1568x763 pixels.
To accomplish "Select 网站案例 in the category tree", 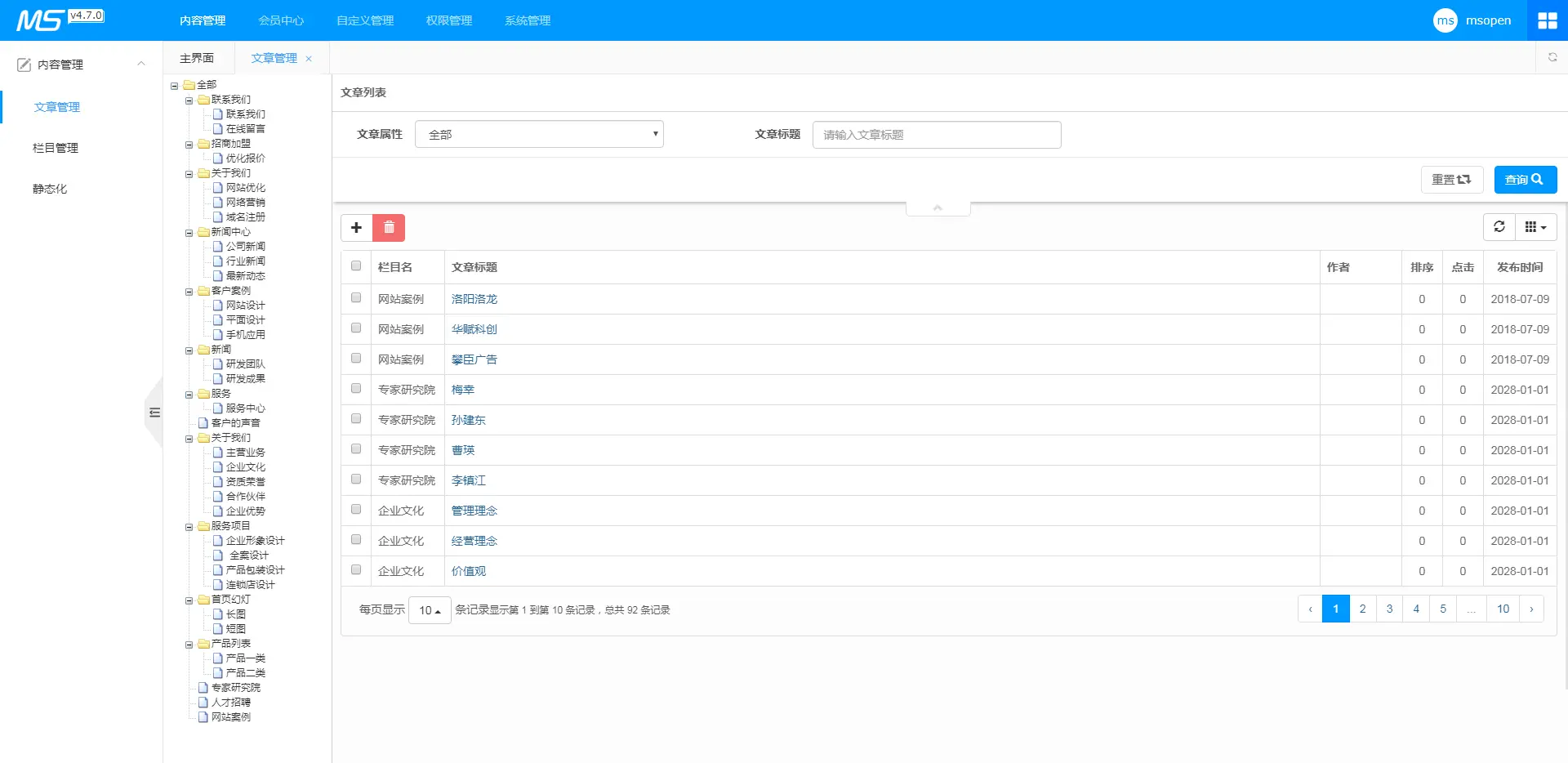I will (231, 717).
